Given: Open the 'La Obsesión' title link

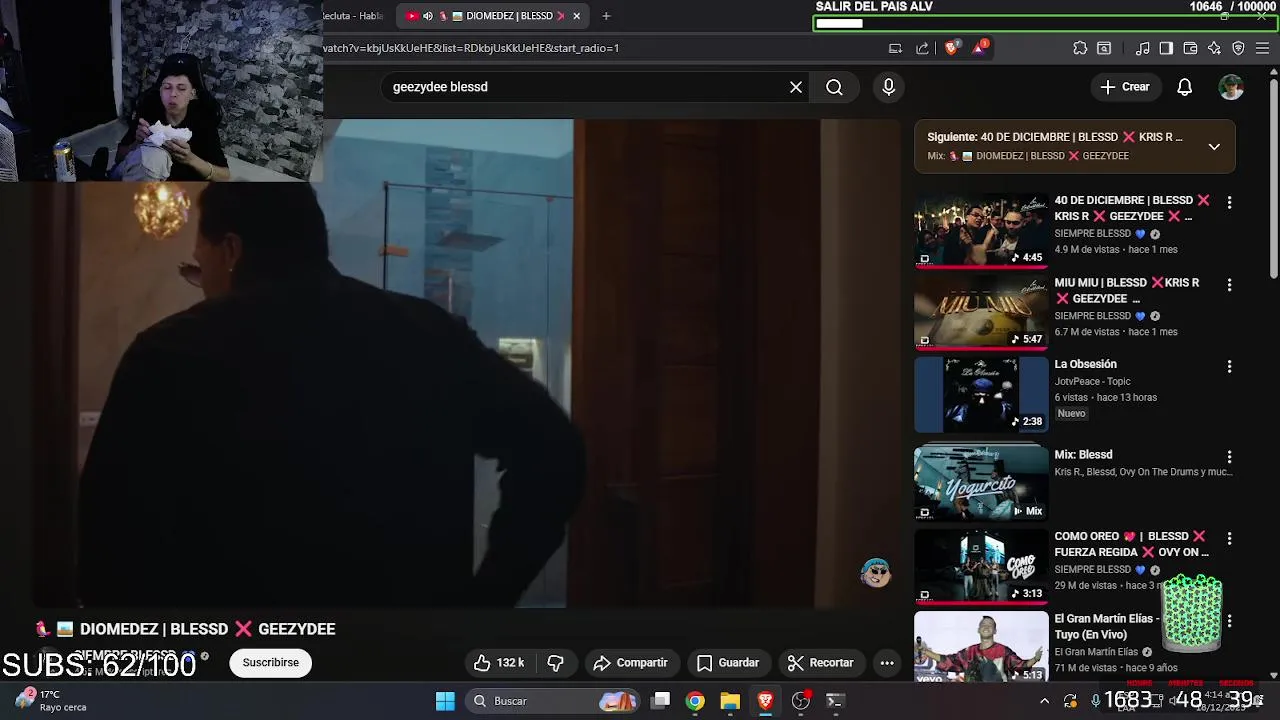Looking at the screenshot, I should click(x=1085, y=364).
